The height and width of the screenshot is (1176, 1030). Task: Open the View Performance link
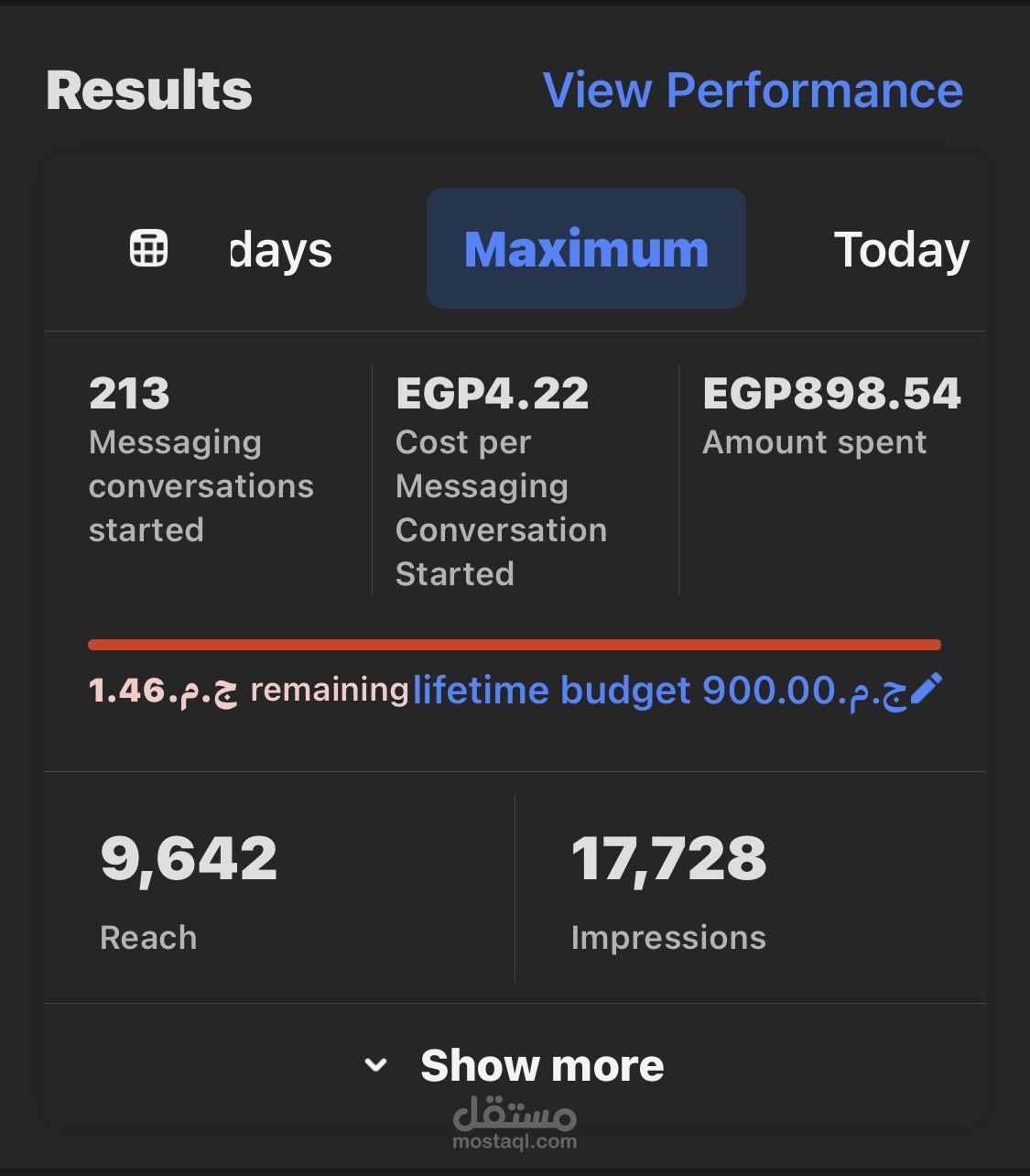click(753, 91)
